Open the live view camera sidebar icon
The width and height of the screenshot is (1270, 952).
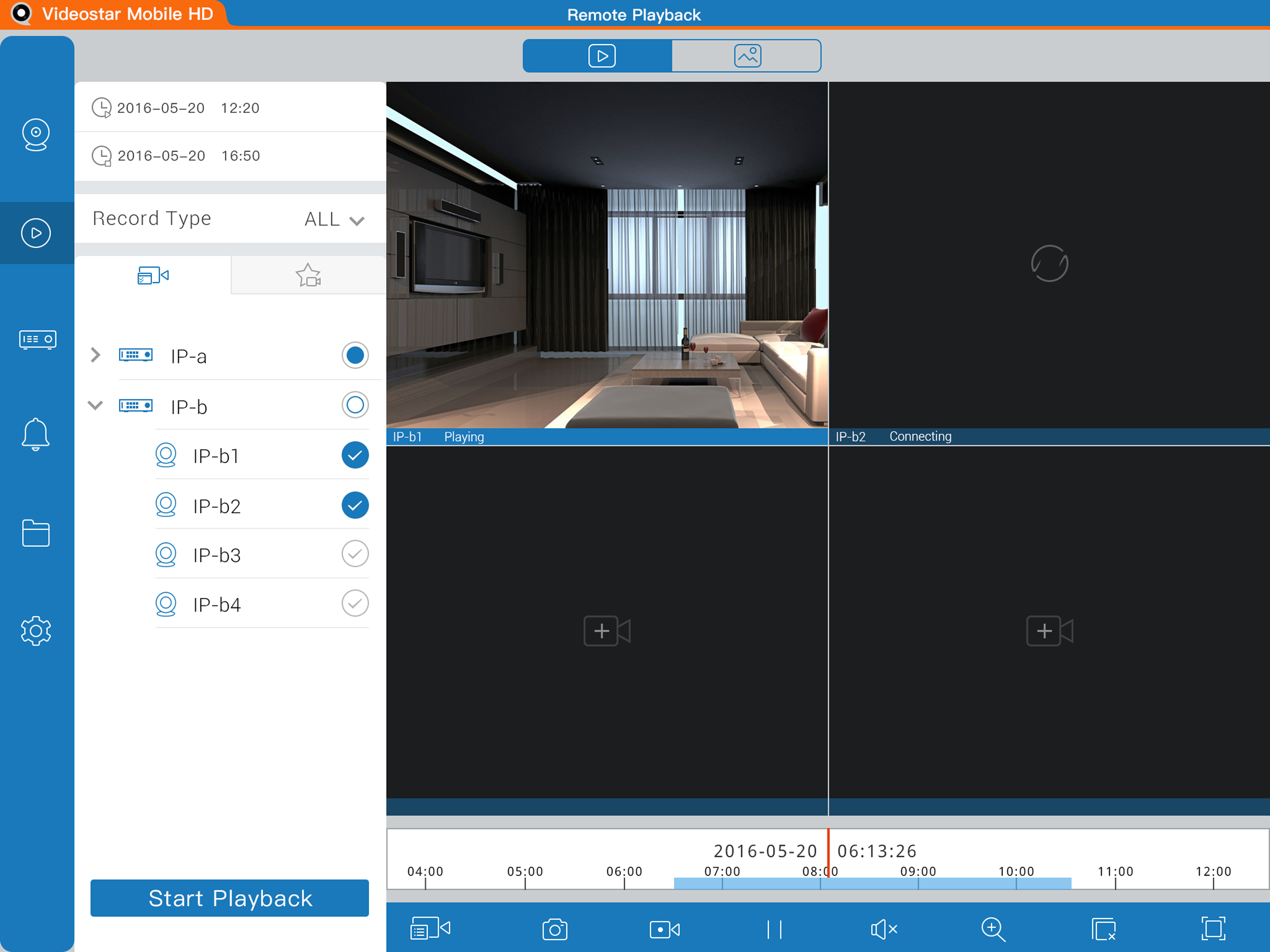coord(36,134)
